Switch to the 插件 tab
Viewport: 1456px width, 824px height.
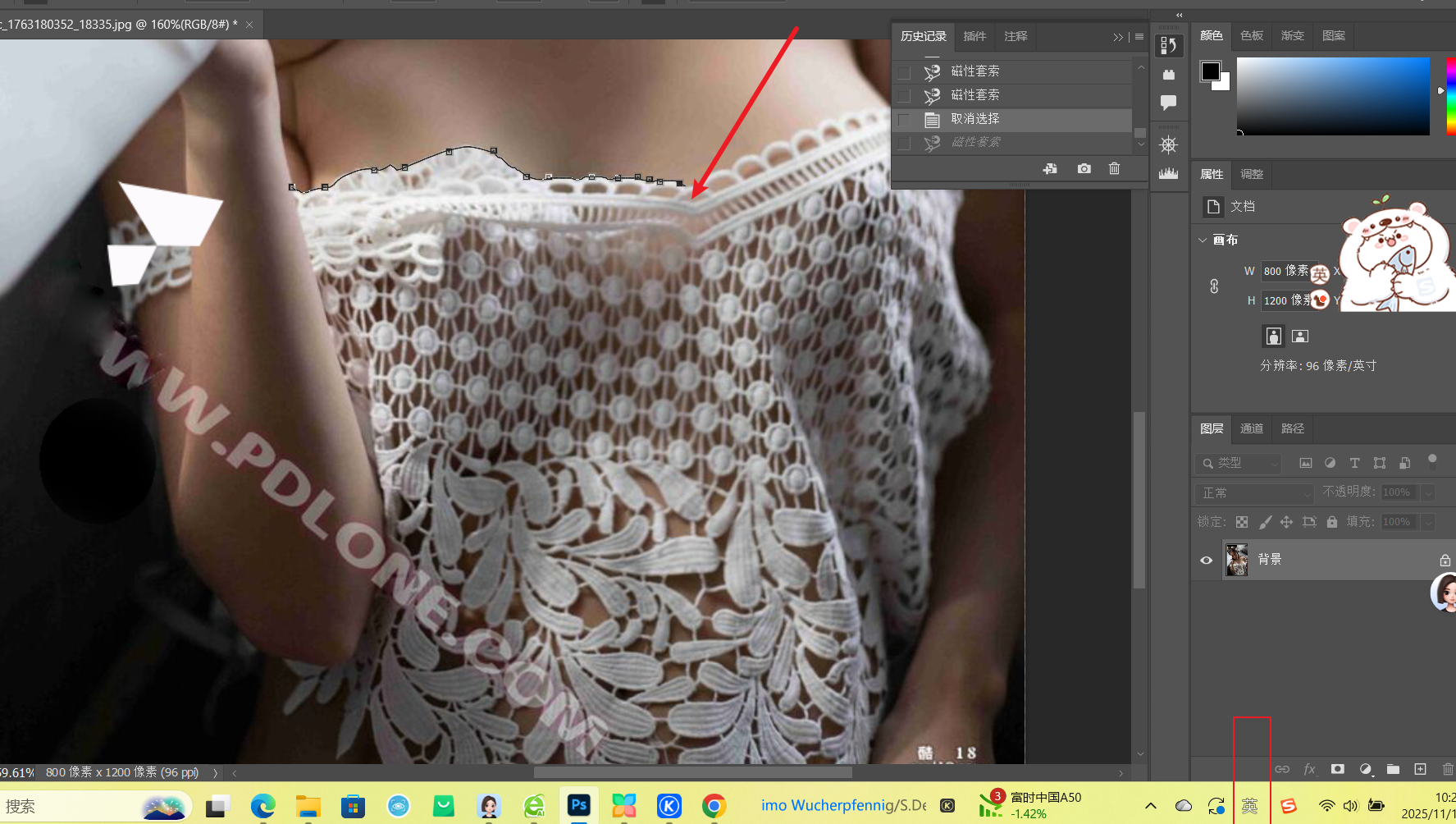pyautogui.click(x=974, y=36)
